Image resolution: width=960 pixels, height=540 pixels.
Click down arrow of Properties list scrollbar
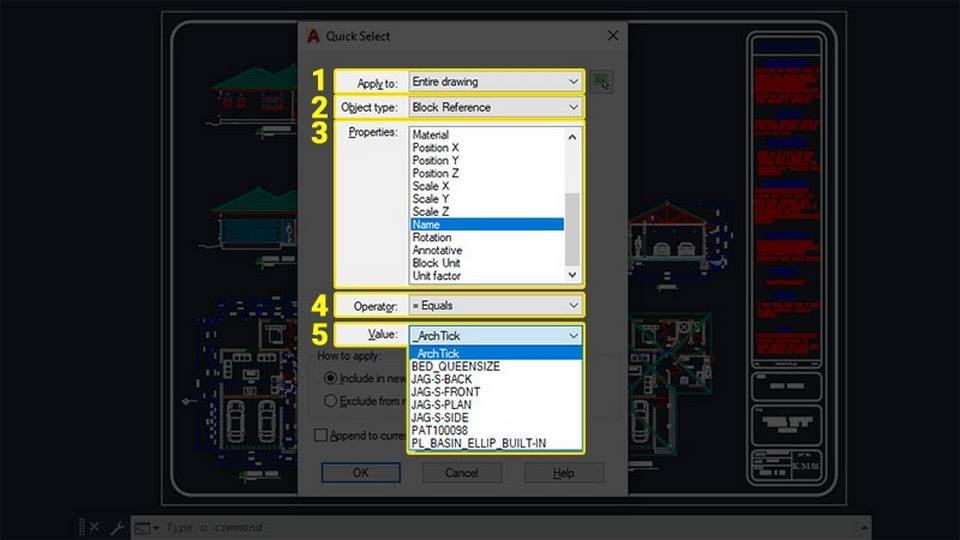[572, 276]
